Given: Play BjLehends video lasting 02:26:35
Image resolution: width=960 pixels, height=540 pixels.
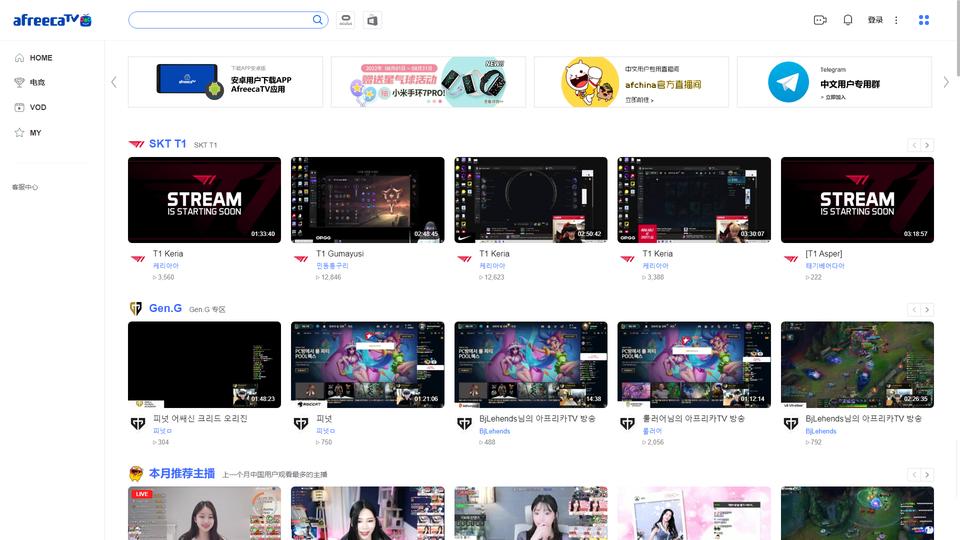Looking at the screenshot, I should coord(857,364).
